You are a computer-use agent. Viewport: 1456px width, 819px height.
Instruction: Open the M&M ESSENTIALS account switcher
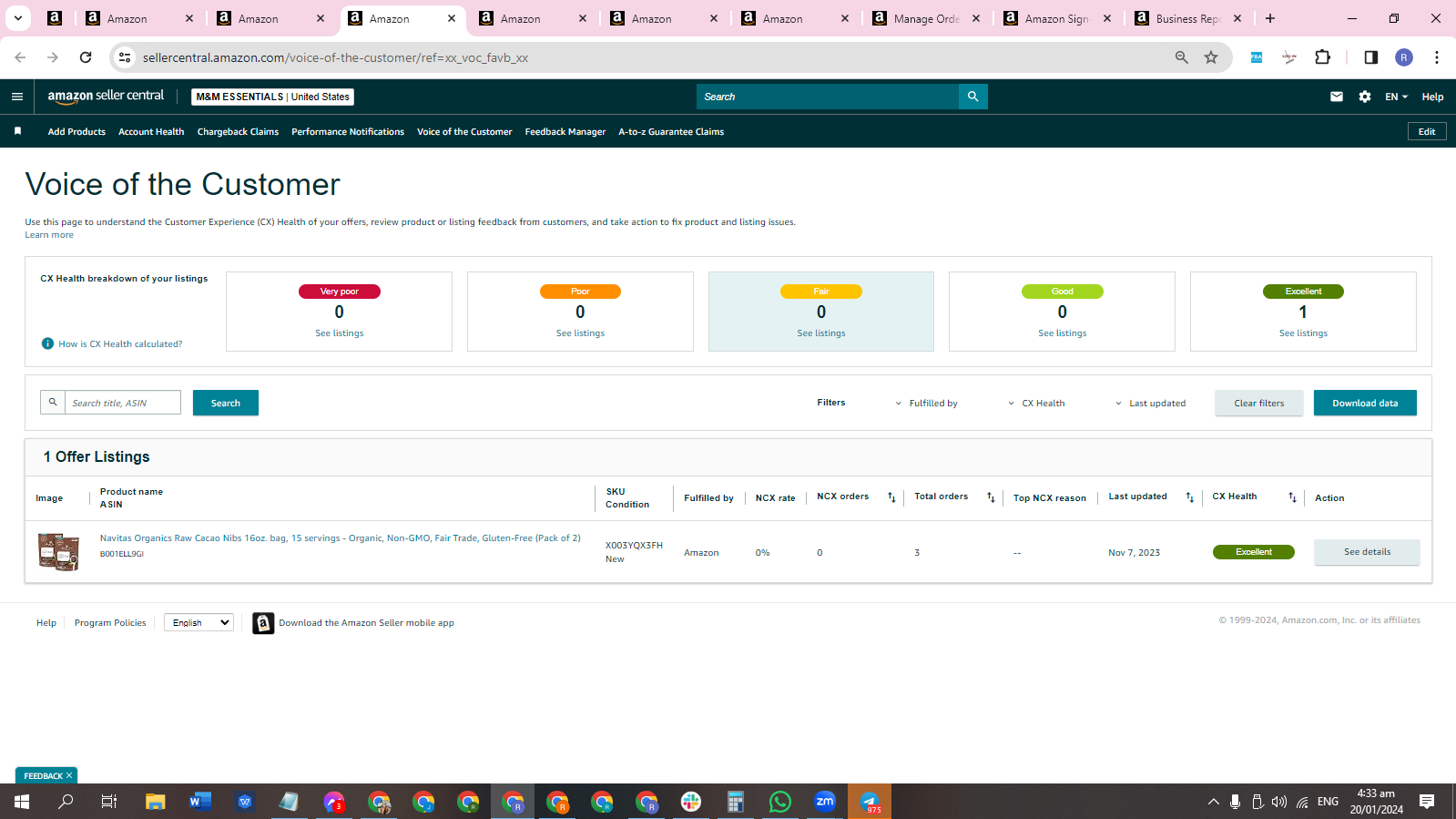[x=273, y=97]
